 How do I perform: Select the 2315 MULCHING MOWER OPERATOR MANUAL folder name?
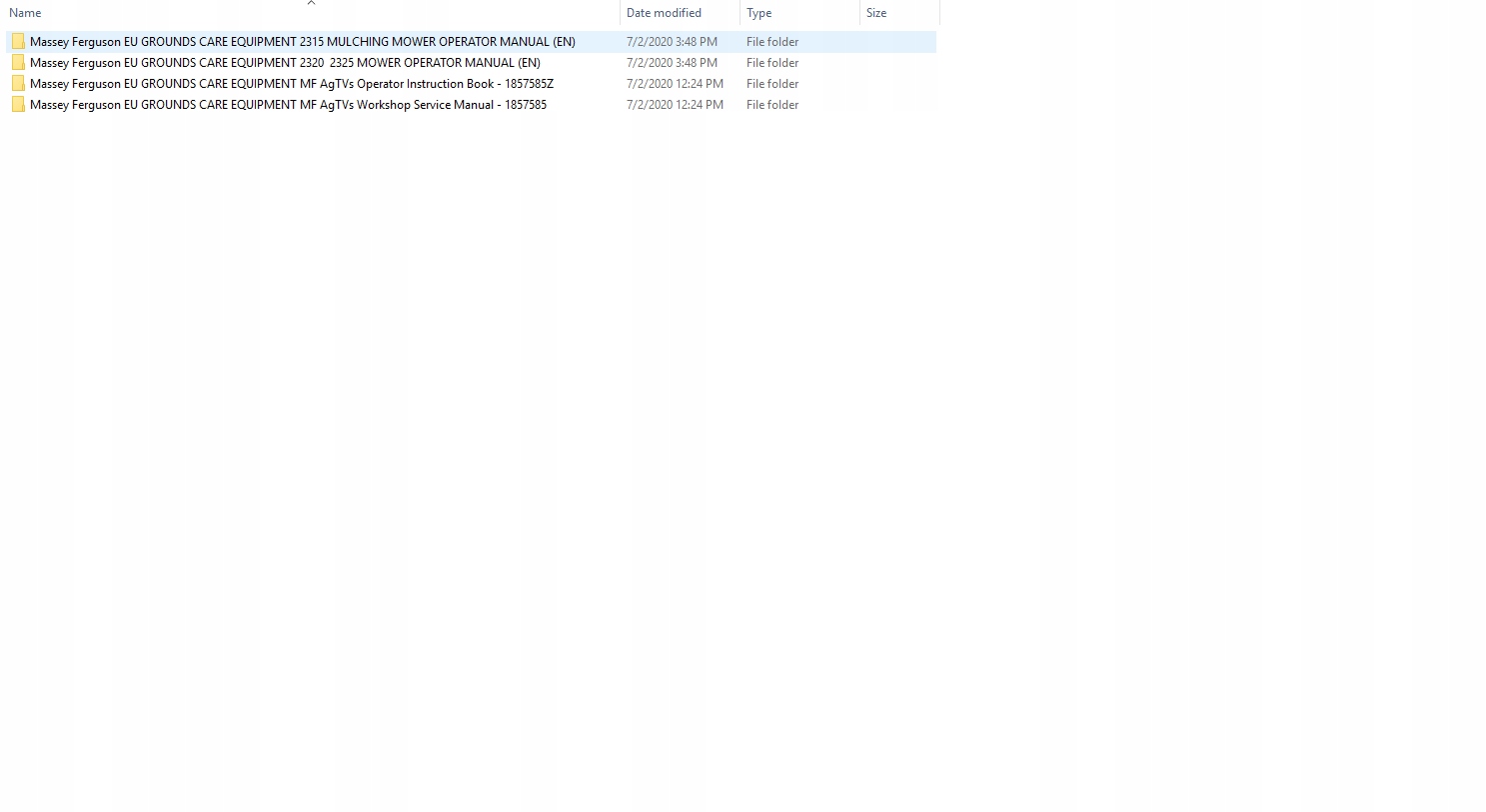tap(303, 42)
